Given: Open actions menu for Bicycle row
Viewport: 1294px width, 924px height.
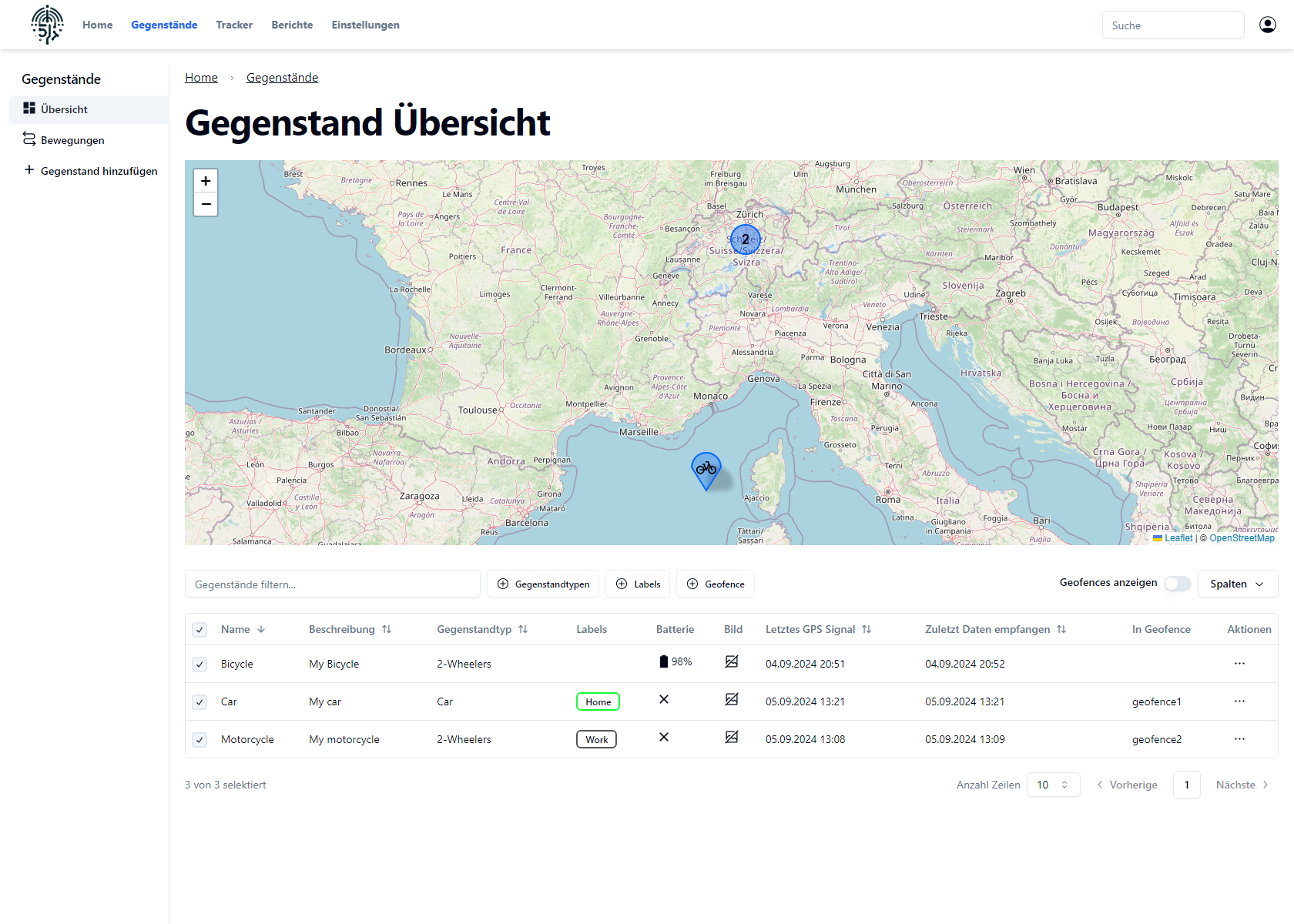Looking at the screenshot, I should tap(1239, 664).
